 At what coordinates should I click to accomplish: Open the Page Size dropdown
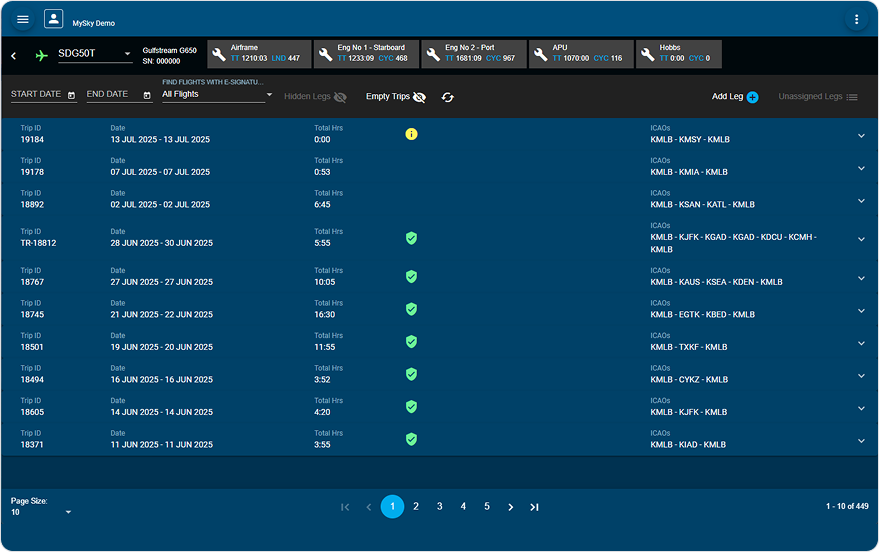(x=41, y=512)
